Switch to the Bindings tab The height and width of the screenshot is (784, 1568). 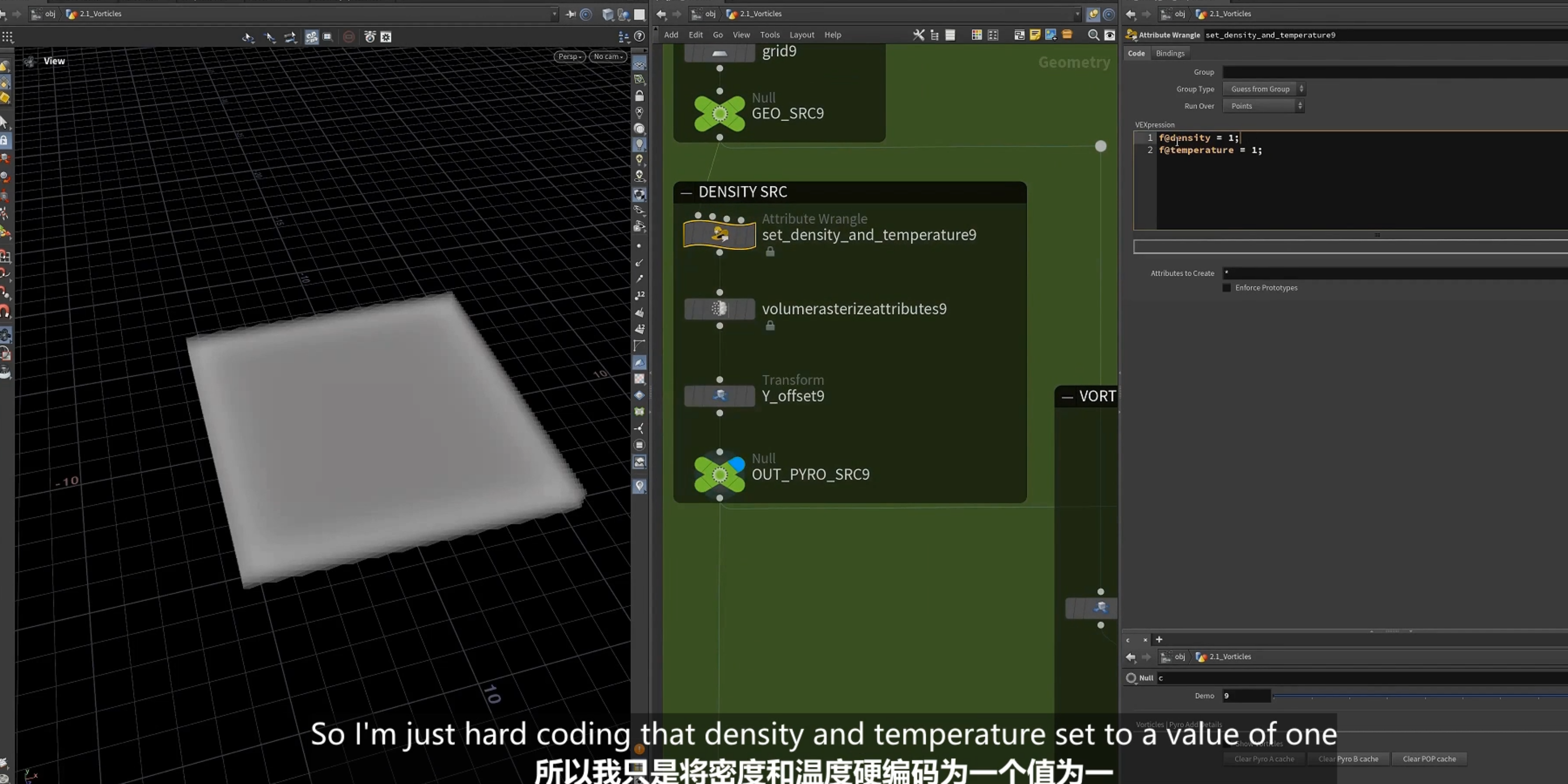(x=1170, y=53)
